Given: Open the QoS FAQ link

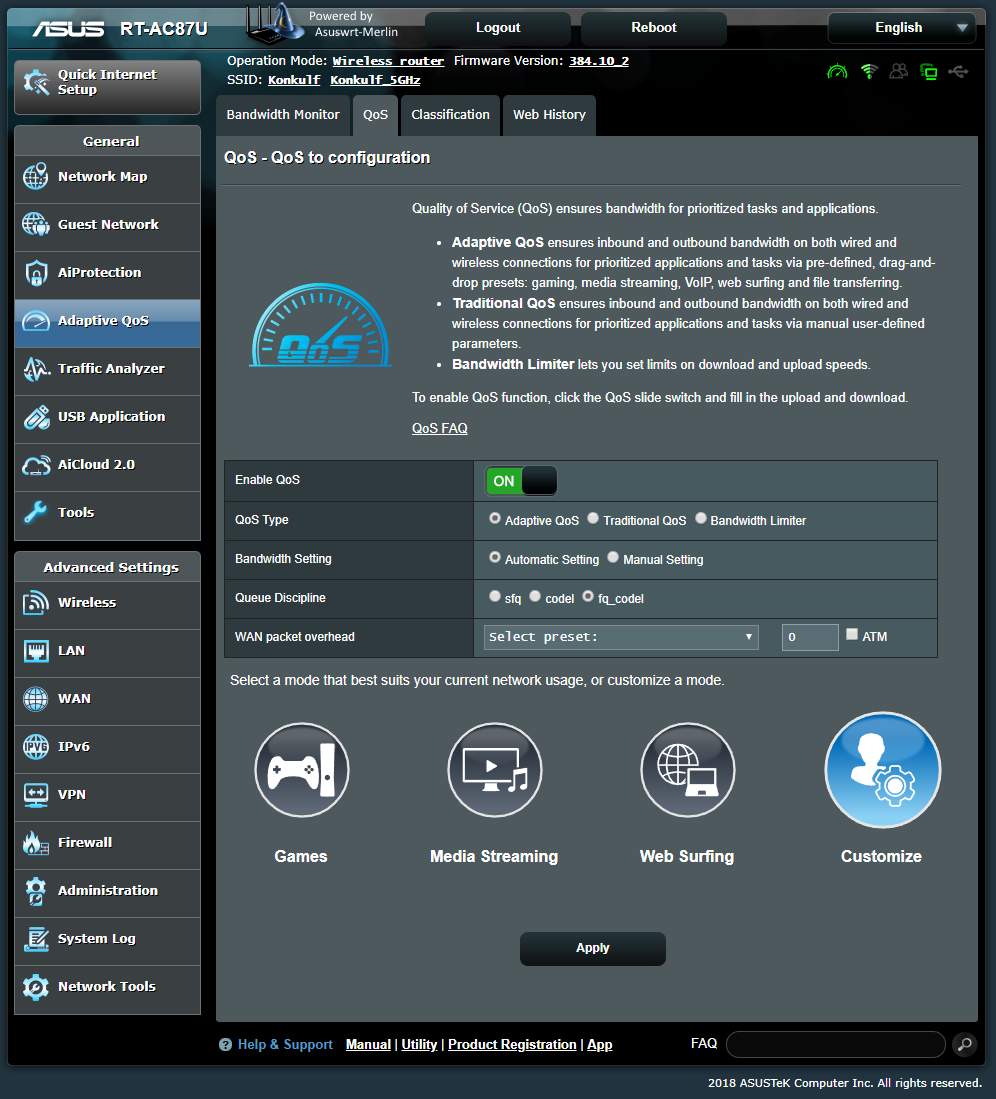Looking at the screenshot, I should 439,428.
